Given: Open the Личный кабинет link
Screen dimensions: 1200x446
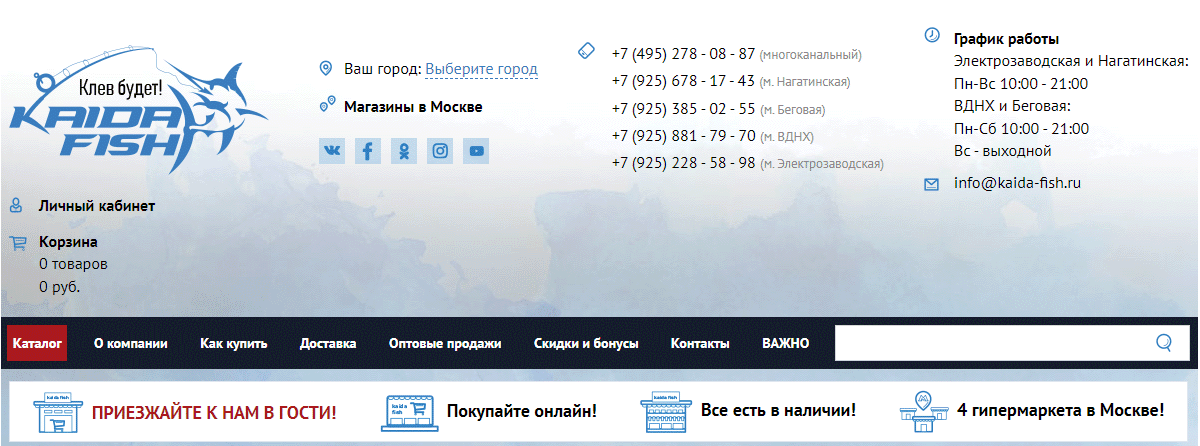Looking at the screenshot, I should (x=97, y=206).
